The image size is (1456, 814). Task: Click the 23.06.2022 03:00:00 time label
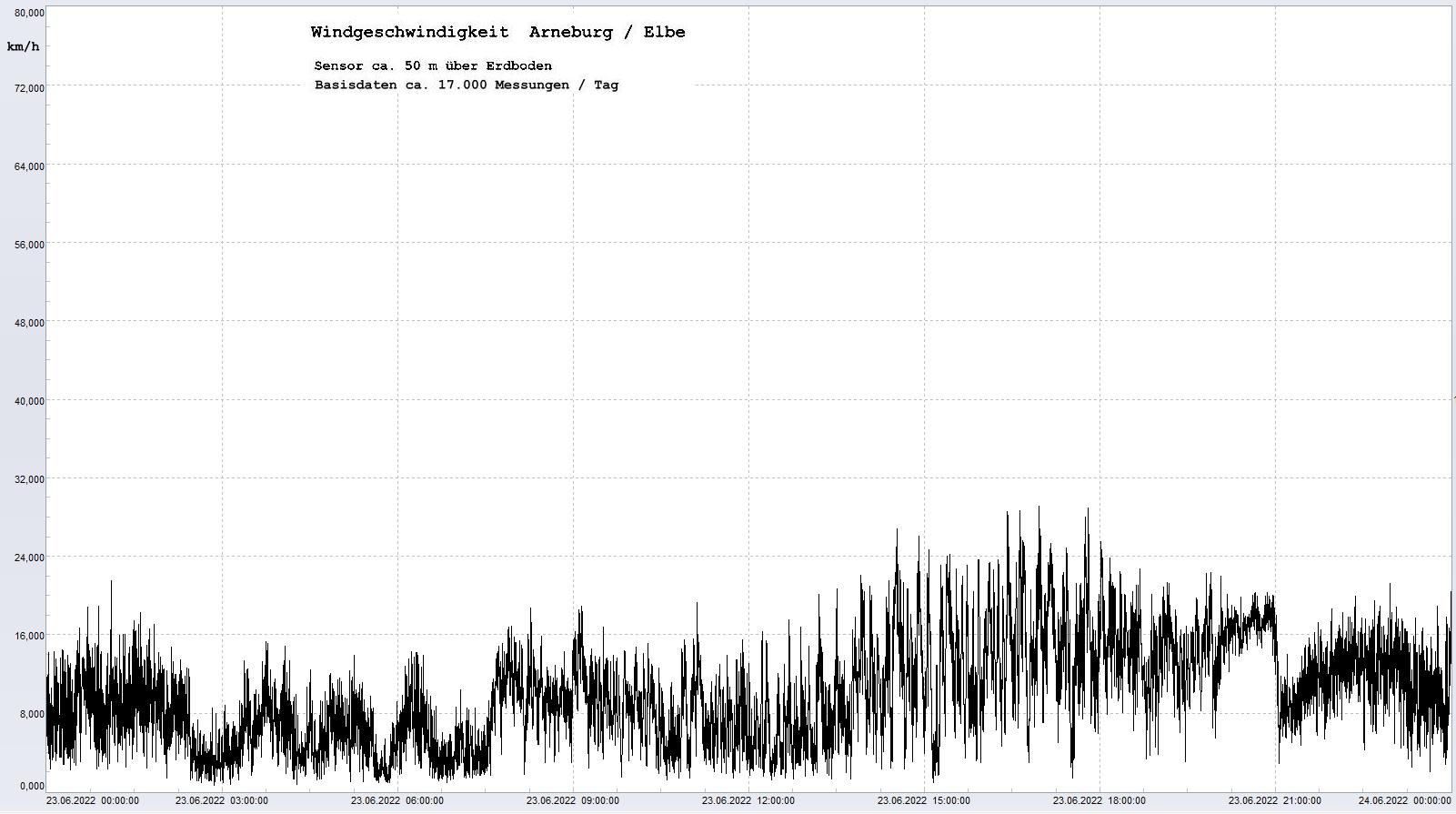point(222,800)
